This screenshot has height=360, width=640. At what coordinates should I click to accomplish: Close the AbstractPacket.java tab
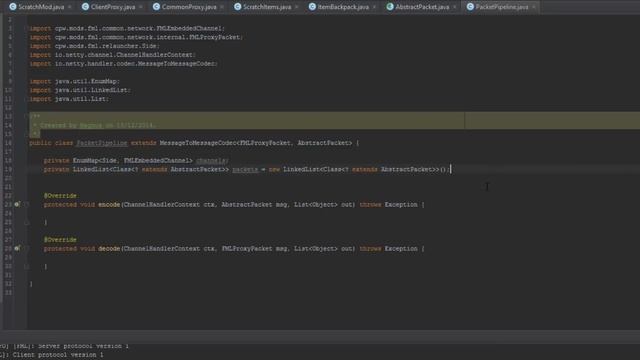tap(455, 7)
